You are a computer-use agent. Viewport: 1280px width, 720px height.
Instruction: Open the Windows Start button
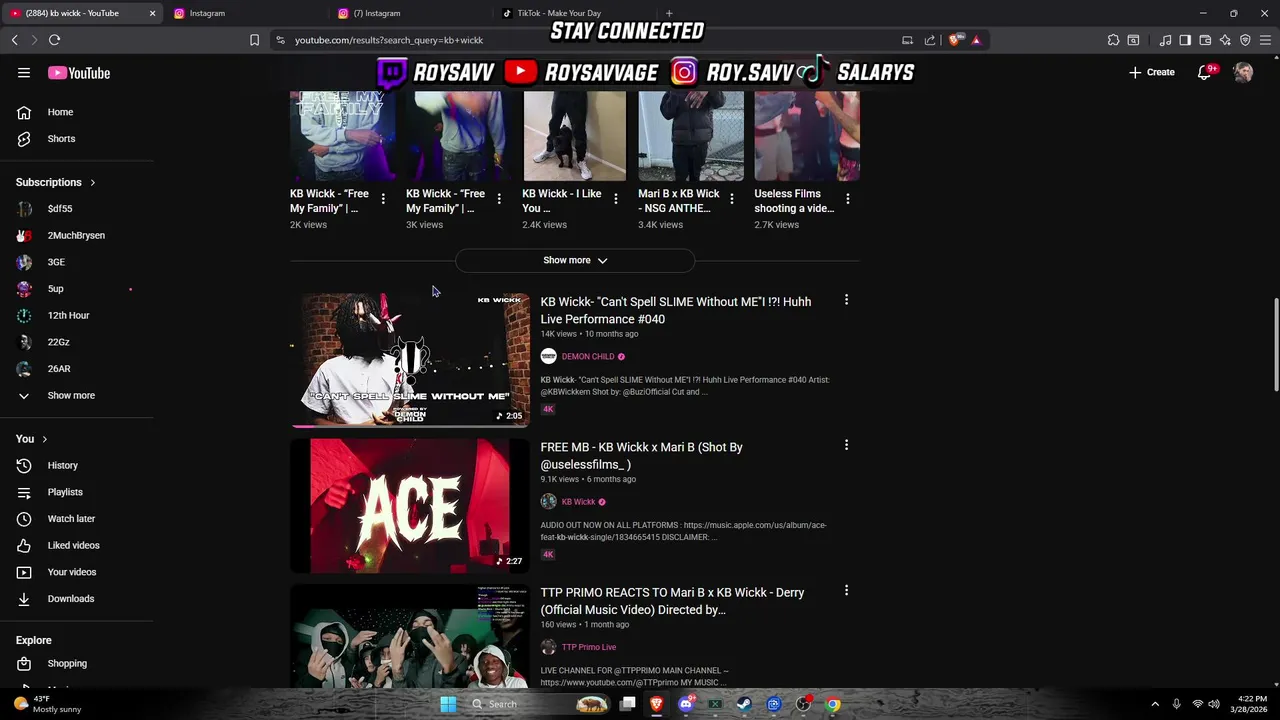point(448,704)
